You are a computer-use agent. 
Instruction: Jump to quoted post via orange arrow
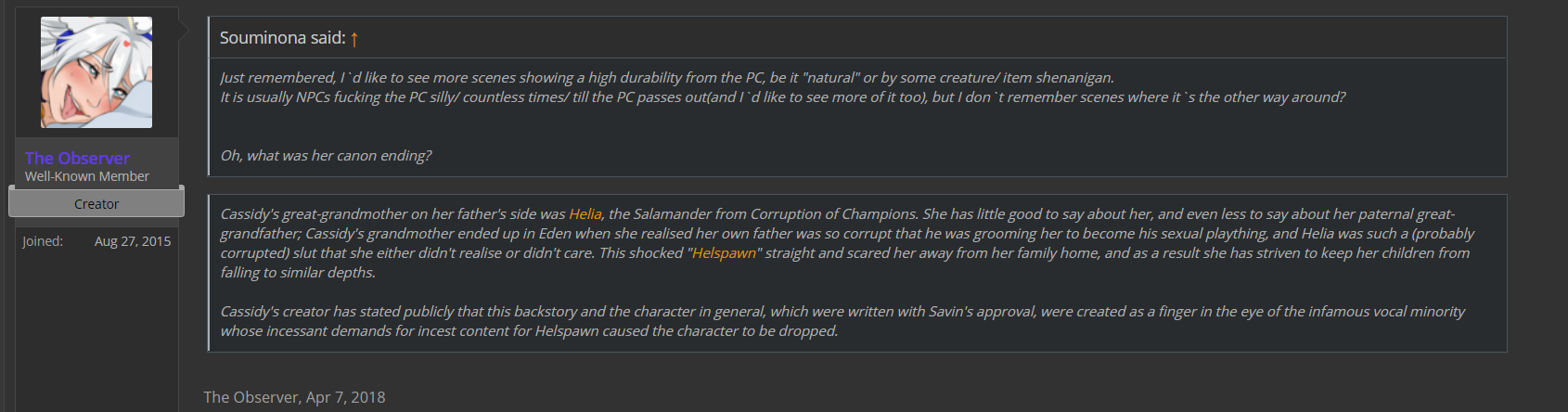354,39
